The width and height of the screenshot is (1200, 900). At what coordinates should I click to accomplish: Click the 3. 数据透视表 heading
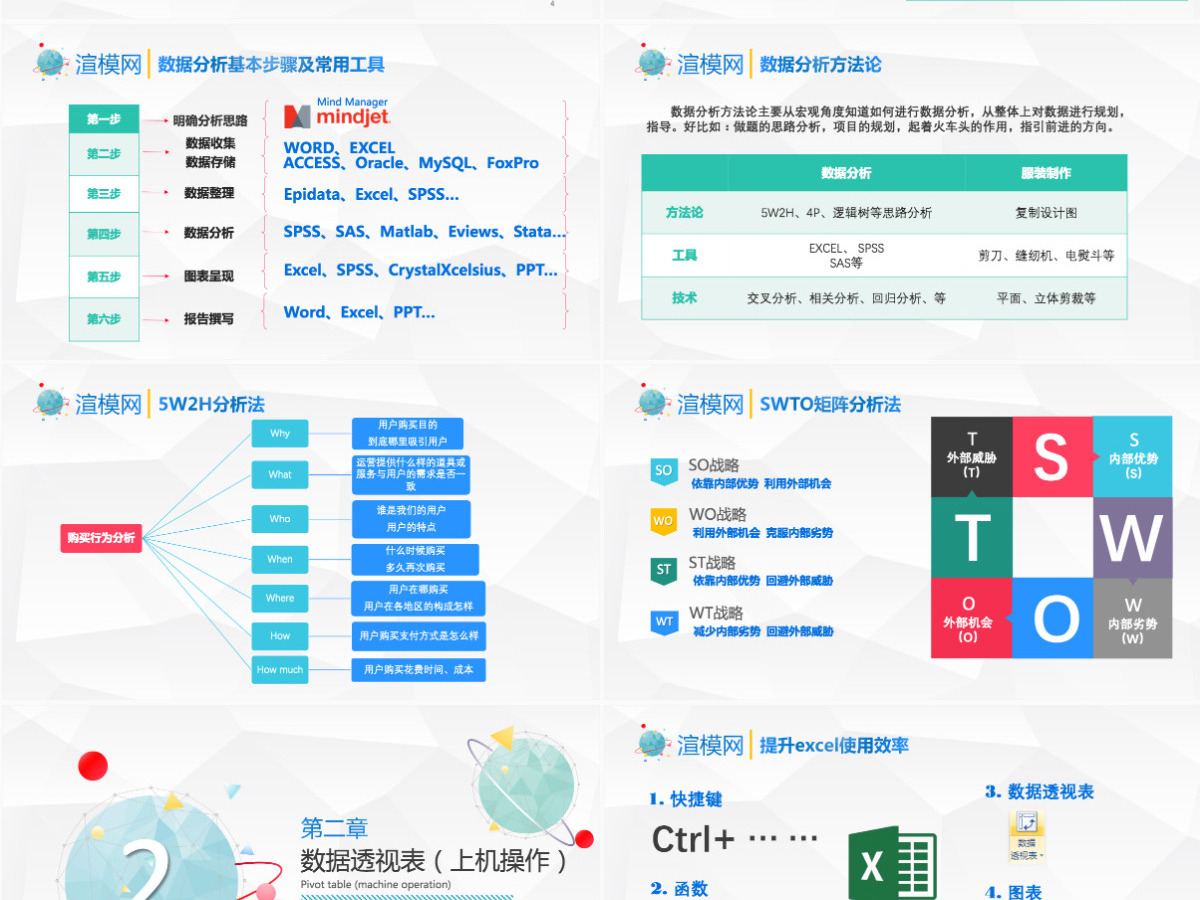1039,791
